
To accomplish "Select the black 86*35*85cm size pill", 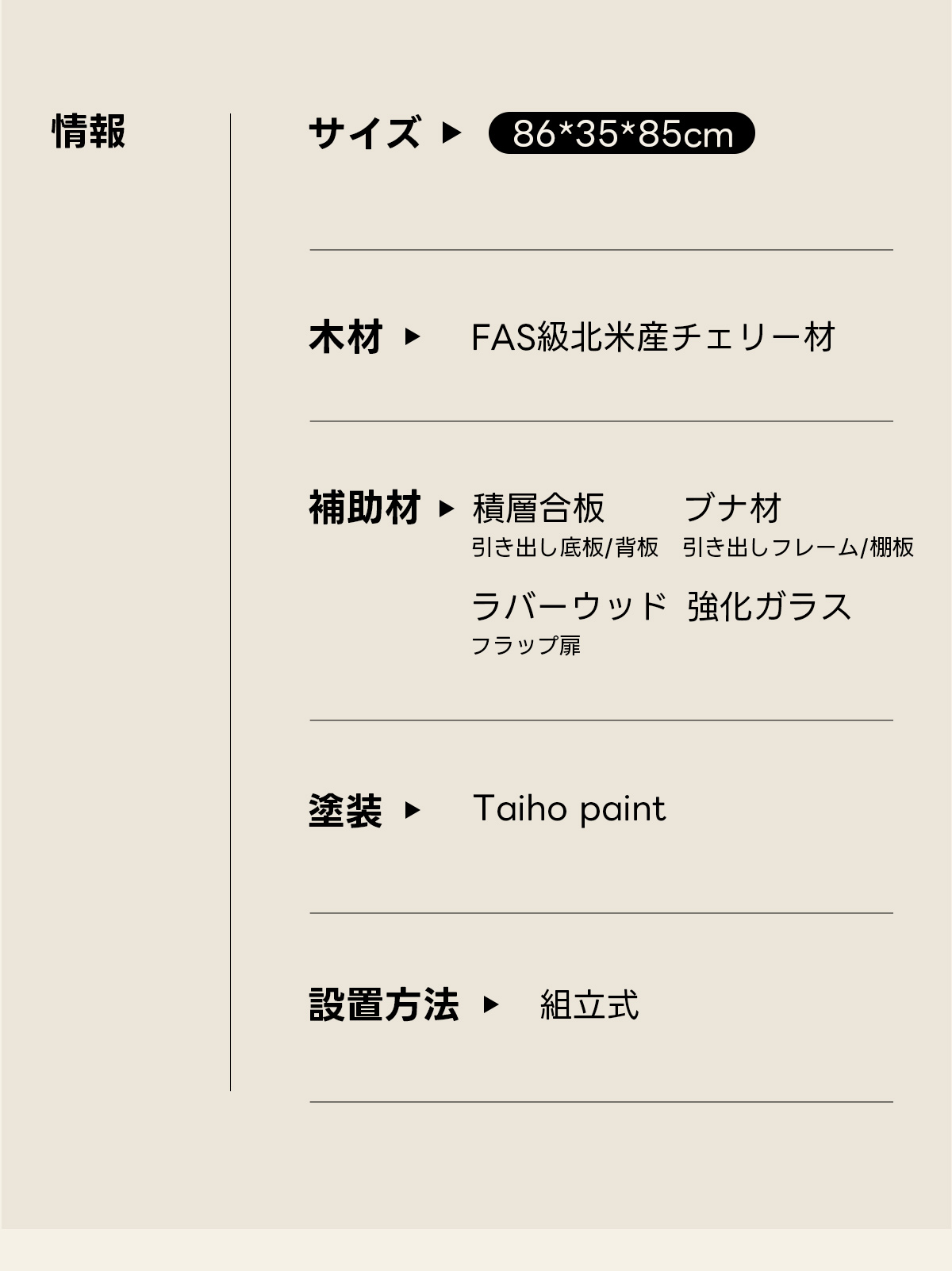I will coord(621,133).
